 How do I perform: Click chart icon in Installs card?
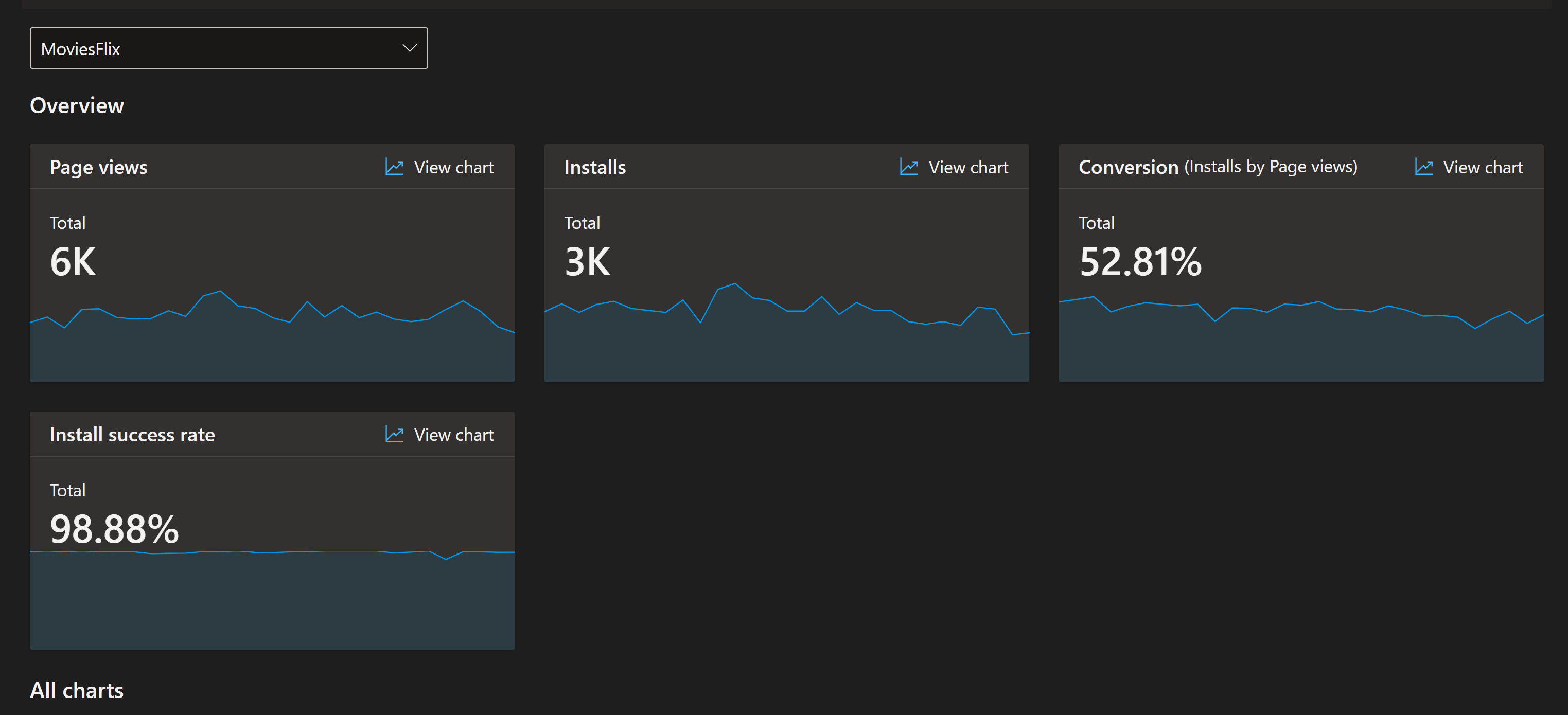tap(908, 167)
